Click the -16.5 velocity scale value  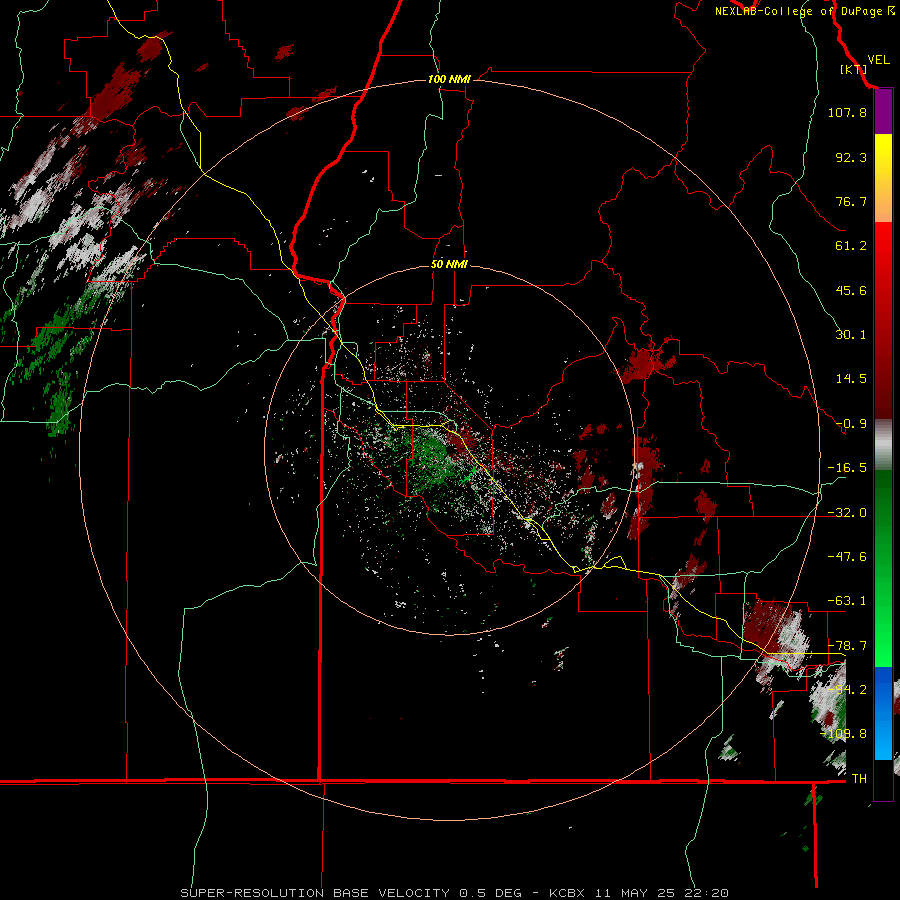click(847, 468)
